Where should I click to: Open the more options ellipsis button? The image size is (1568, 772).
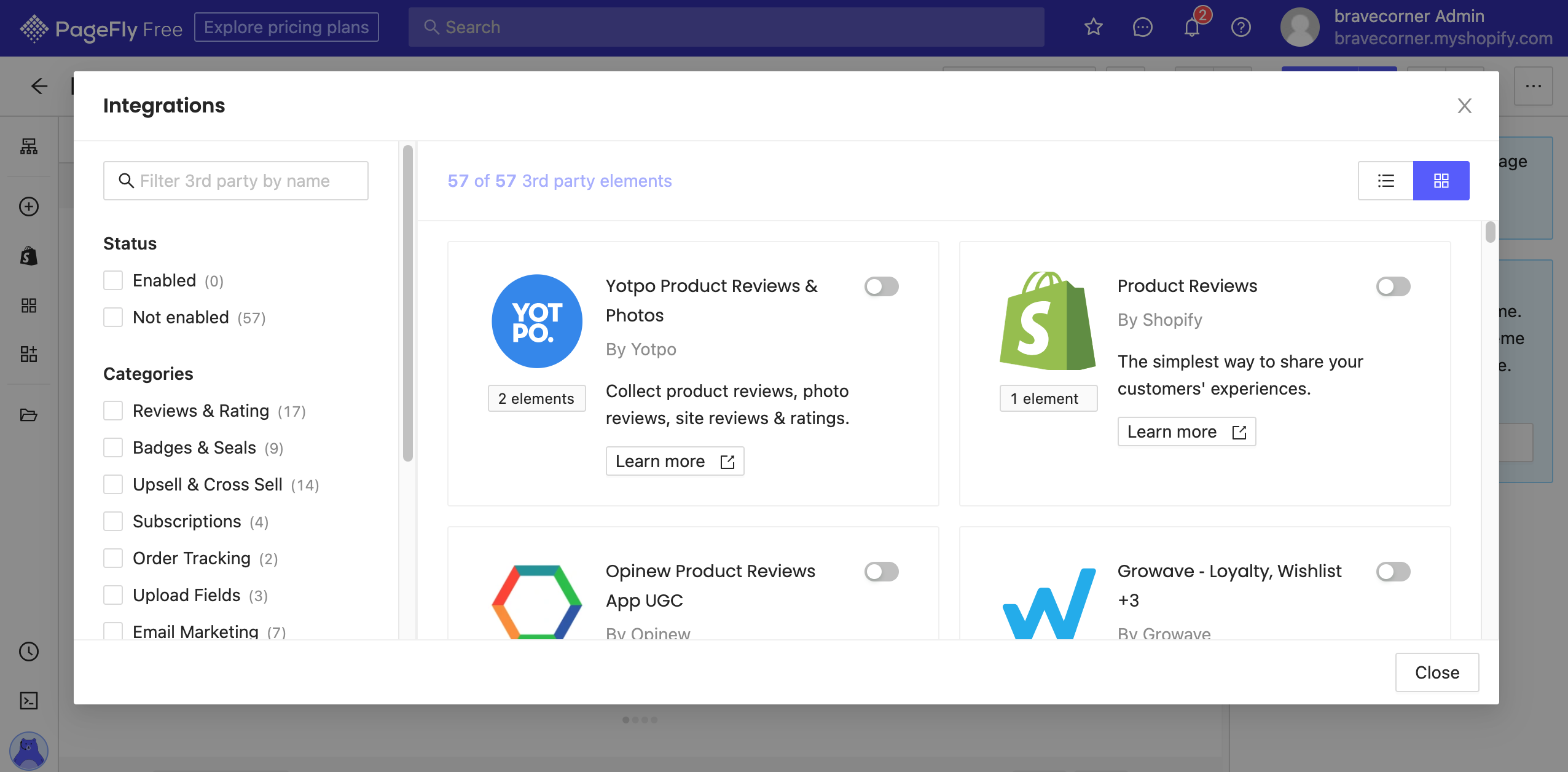coord(1534,86)
